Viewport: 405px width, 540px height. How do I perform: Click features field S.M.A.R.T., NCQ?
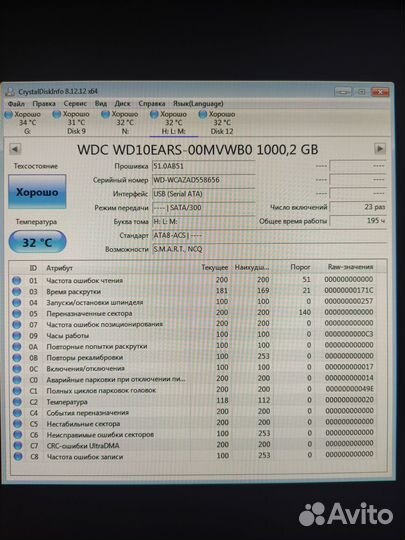pyautogui.click(x=269, y=249)
